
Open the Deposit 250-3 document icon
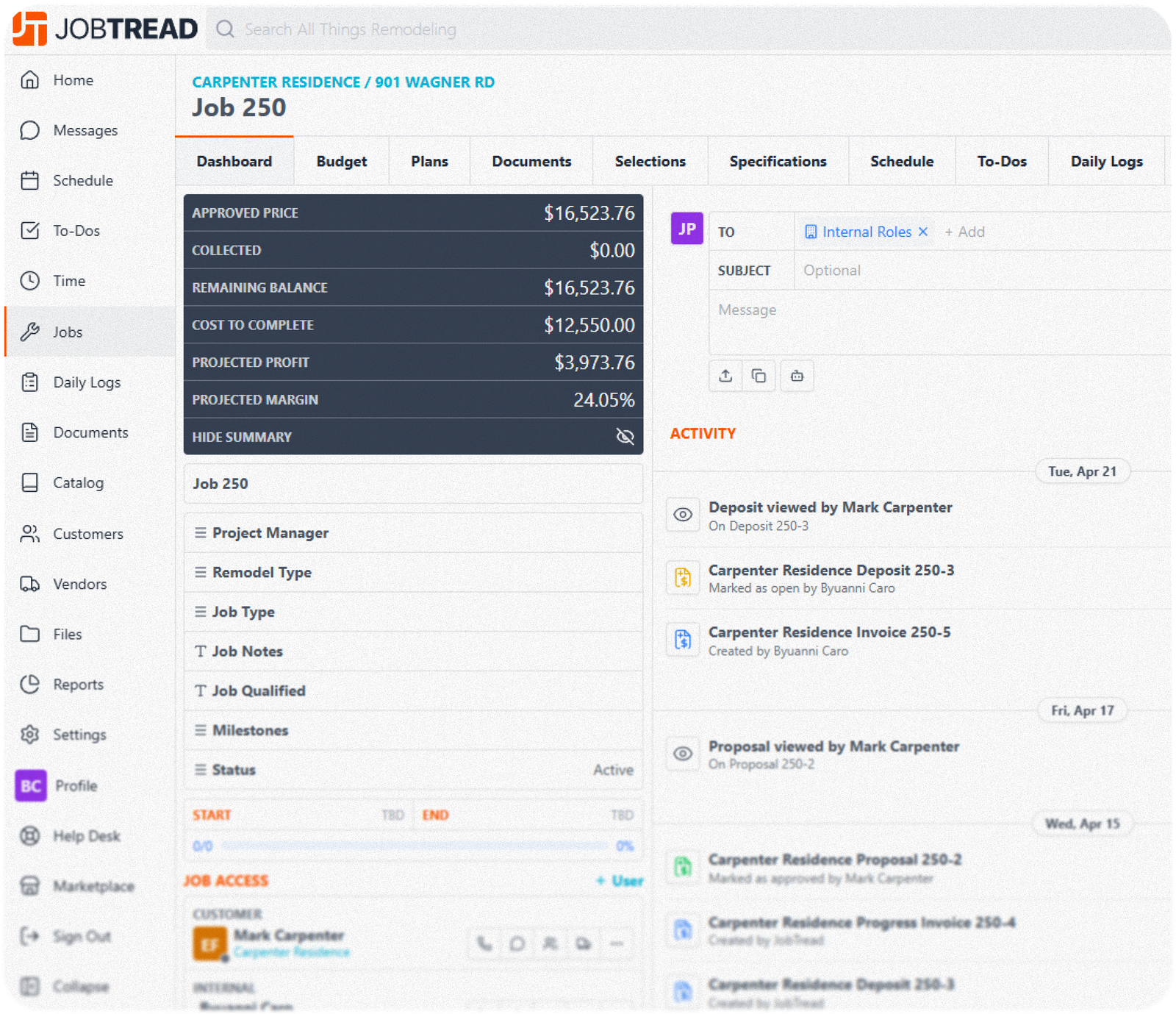683,577
